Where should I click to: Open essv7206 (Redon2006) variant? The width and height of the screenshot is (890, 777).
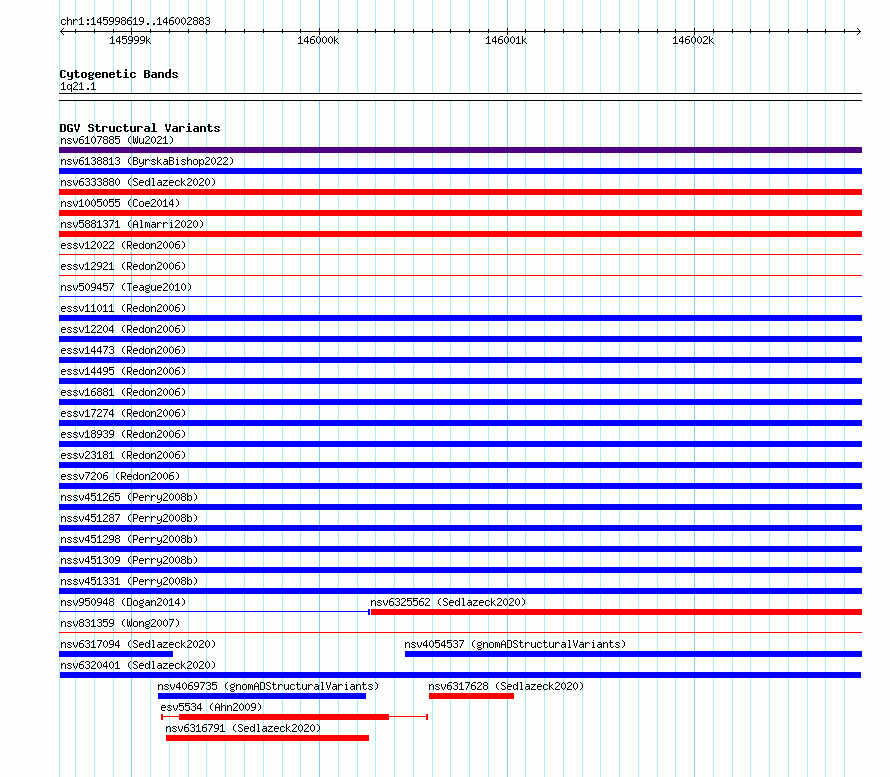[120, 476]
